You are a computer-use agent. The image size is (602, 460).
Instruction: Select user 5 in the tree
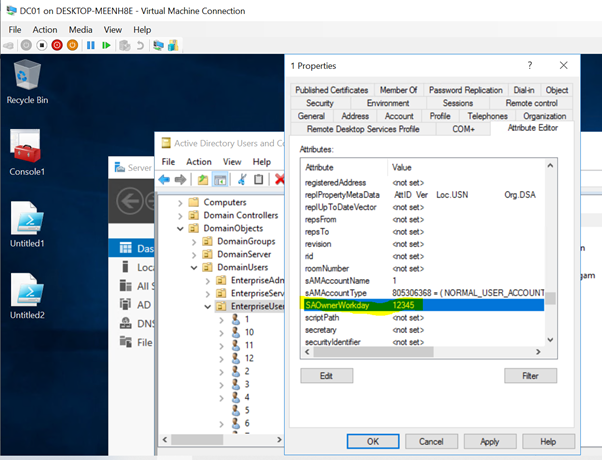241,410
